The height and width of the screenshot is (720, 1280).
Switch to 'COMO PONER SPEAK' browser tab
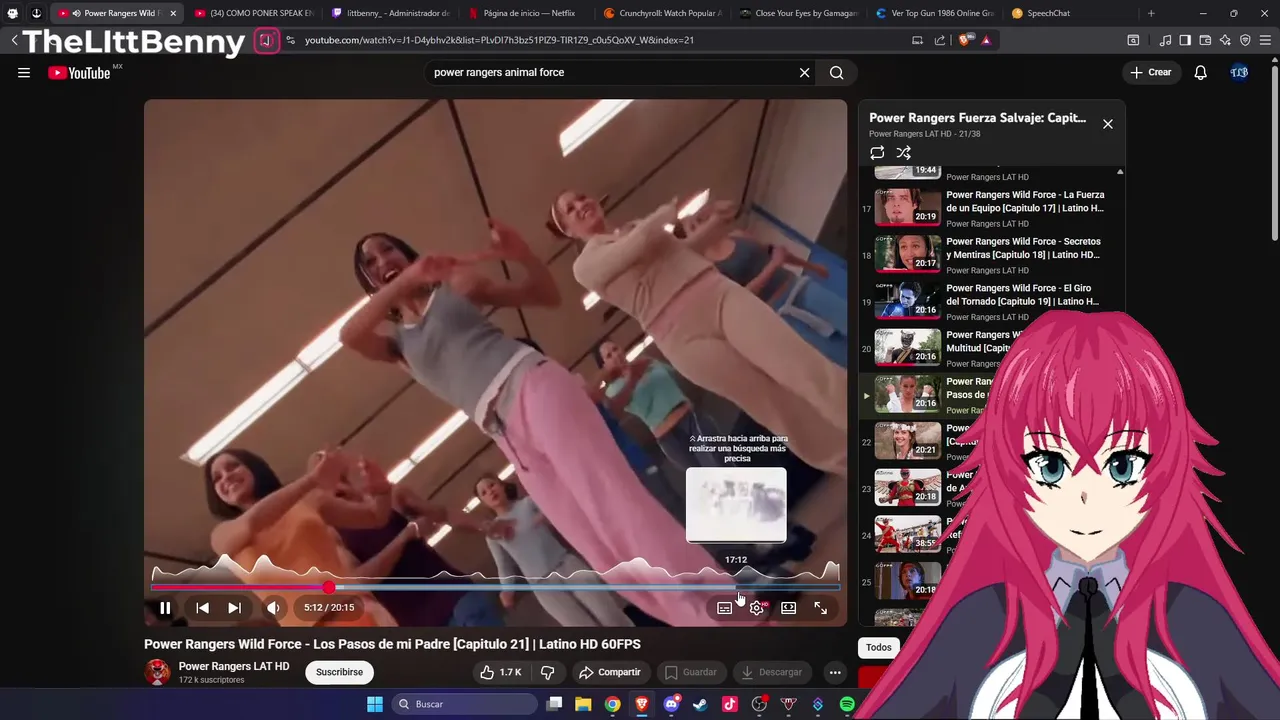click(x=253, y=13)
